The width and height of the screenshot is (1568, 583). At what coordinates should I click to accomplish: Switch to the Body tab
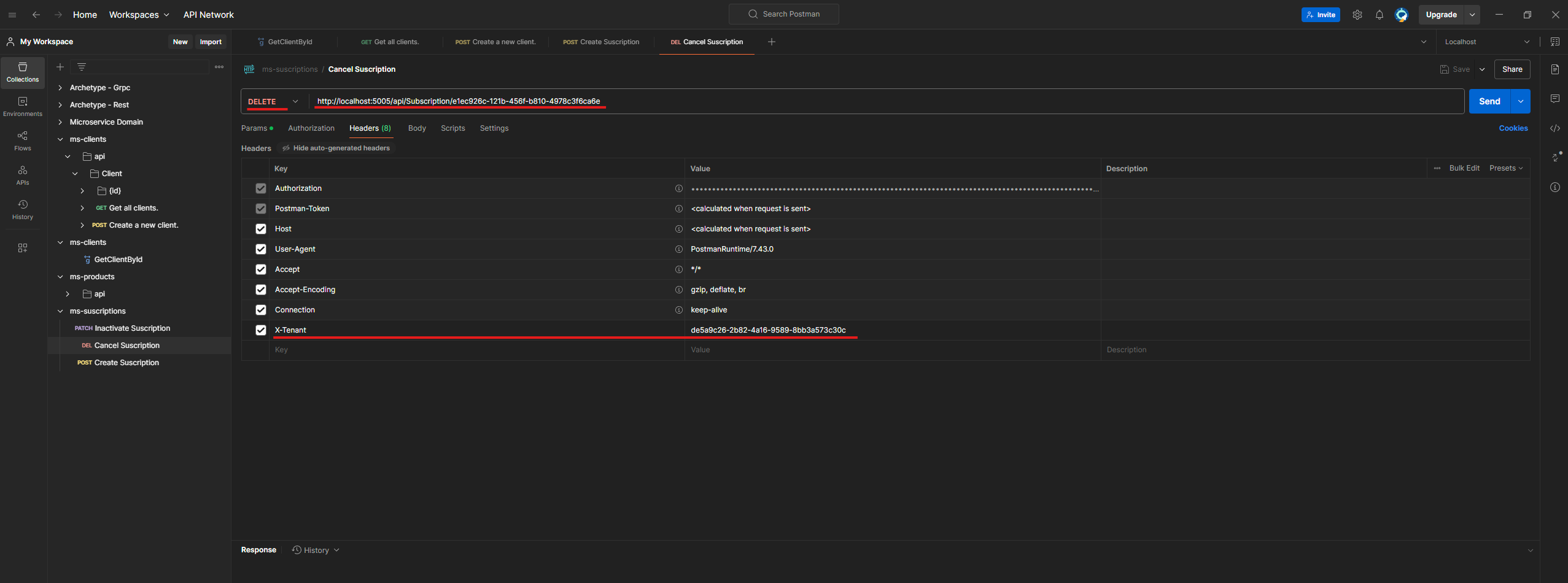pyautogui.click(x=417, y=128)
